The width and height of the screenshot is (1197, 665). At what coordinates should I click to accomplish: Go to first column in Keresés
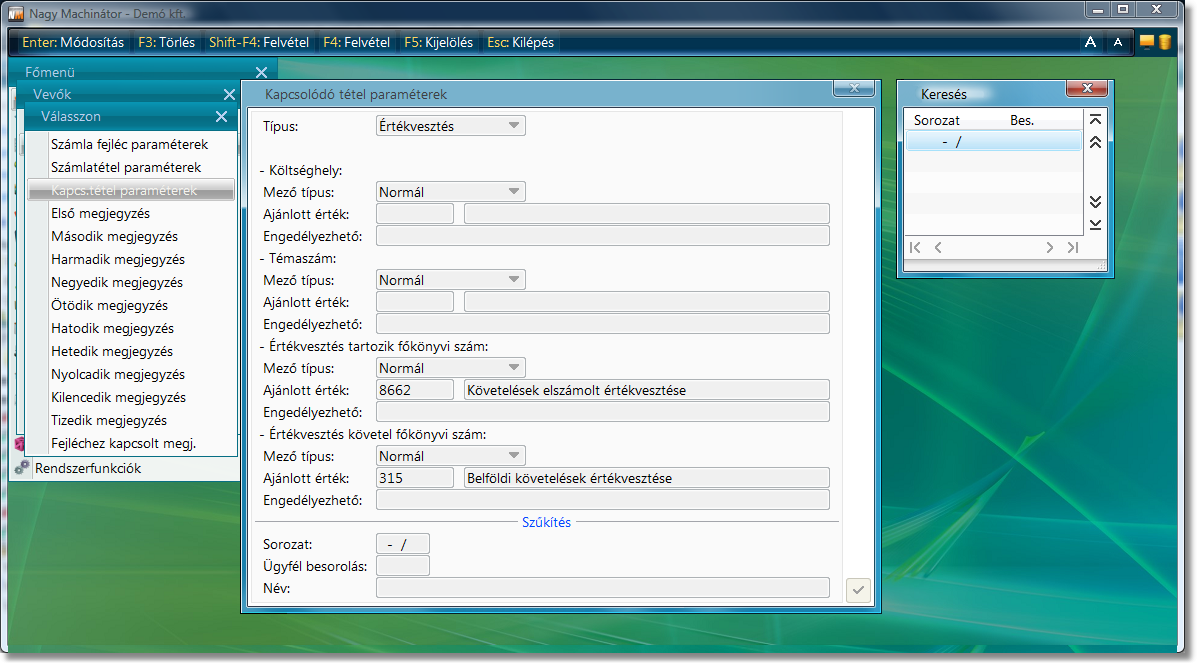point(915,247)
